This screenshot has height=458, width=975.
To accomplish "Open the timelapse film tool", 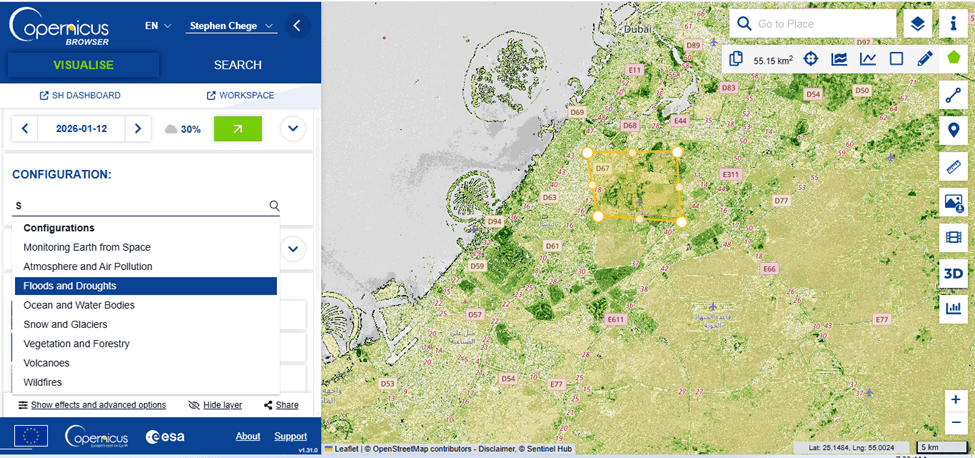I will tap(953, 237).
